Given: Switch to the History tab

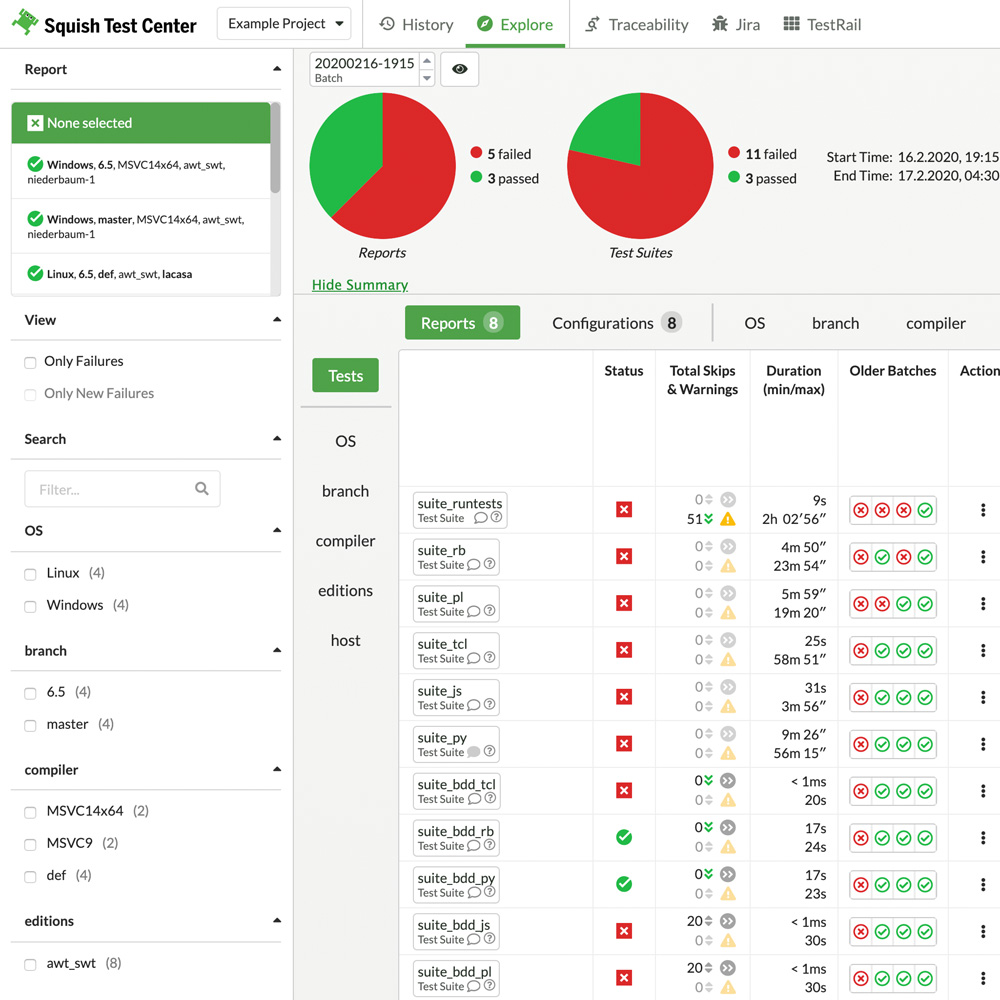Looking at the screenshot, I should [416, 24].
